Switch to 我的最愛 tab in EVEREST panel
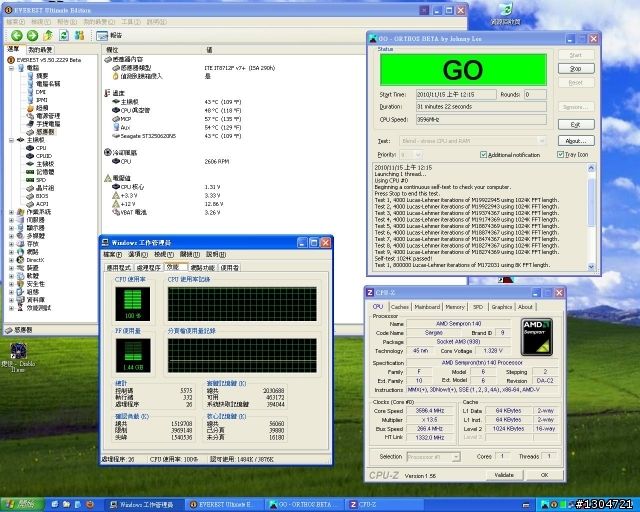This screenshot has height=512, width=640. click(40, 50)
